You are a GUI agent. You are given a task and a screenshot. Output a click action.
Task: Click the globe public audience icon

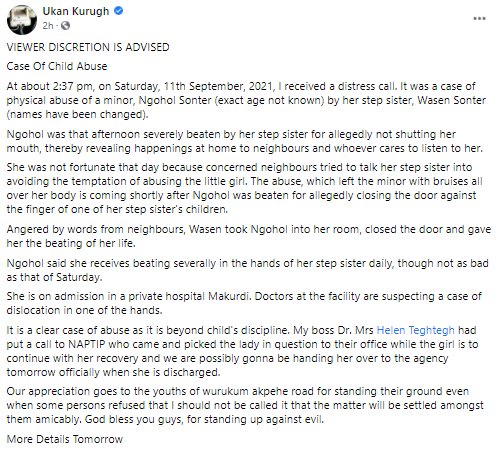tap(66, 26)
